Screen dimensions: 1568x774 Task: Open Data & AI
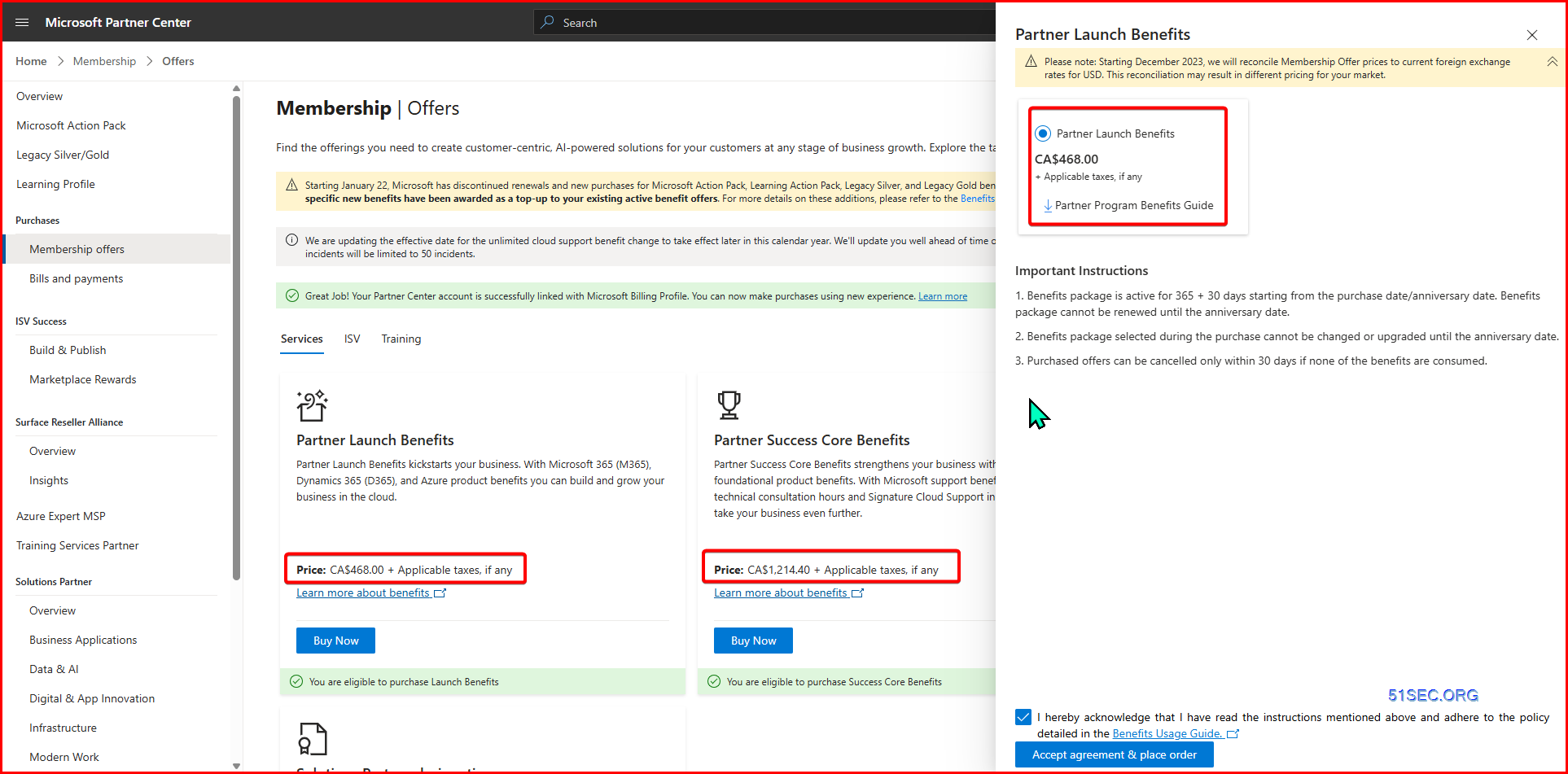pyautogui.click(x=54, y=669)
